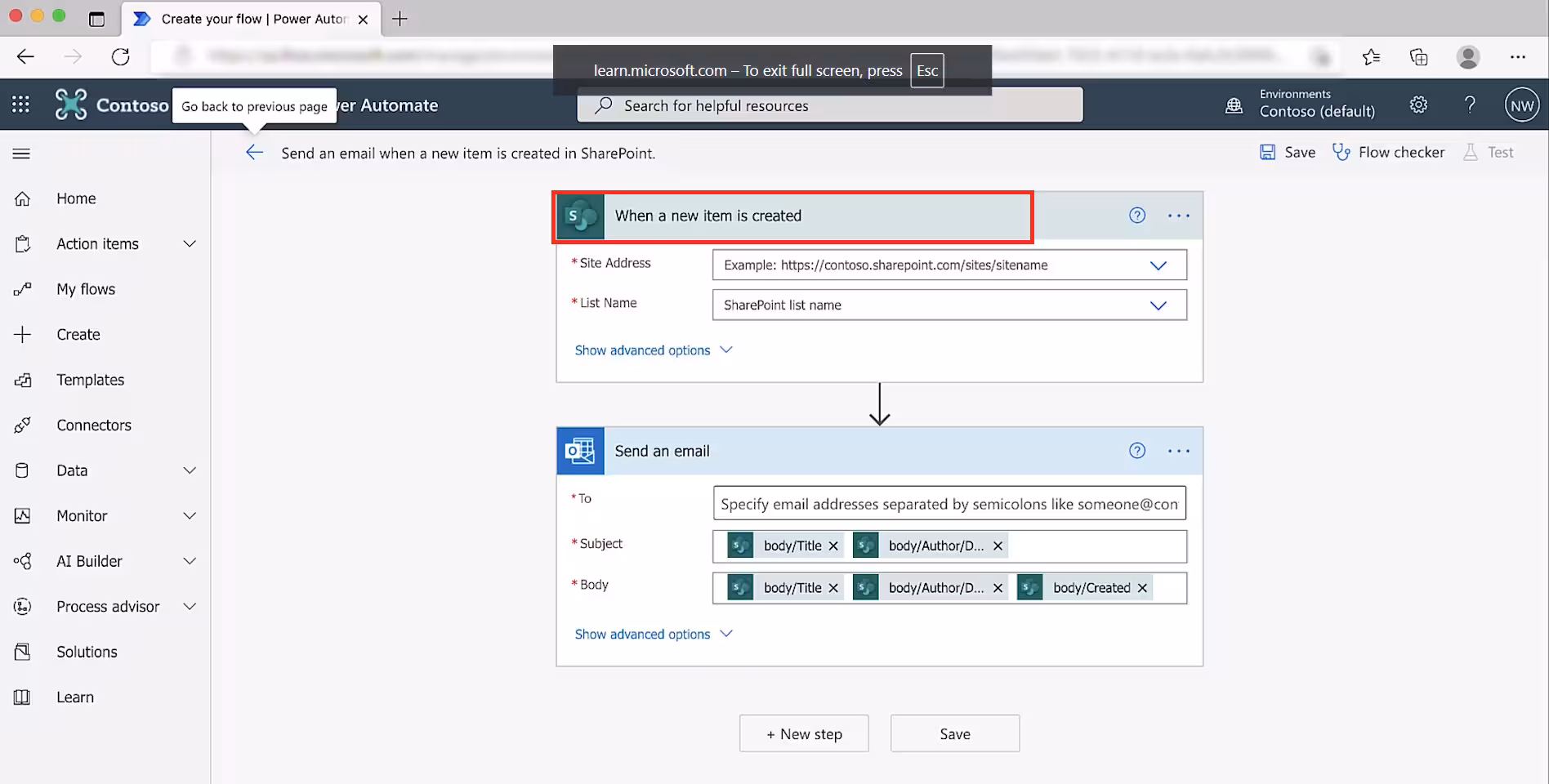Open help for Send an email step
Viewport: 1549px width, 784px height.
(1137, 451)
